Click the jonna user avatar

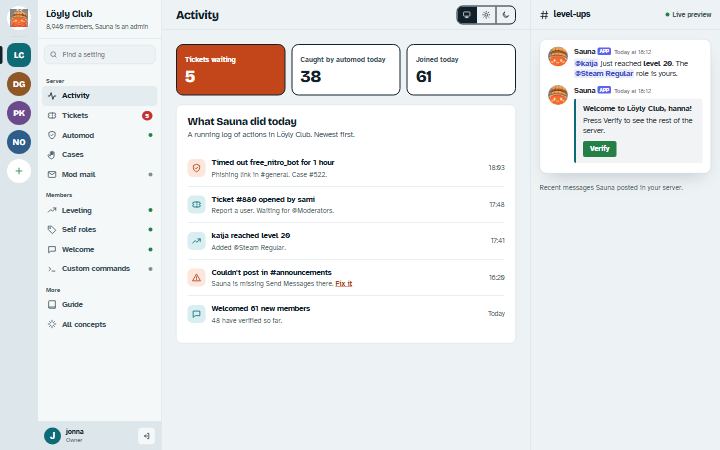(52, 436)
